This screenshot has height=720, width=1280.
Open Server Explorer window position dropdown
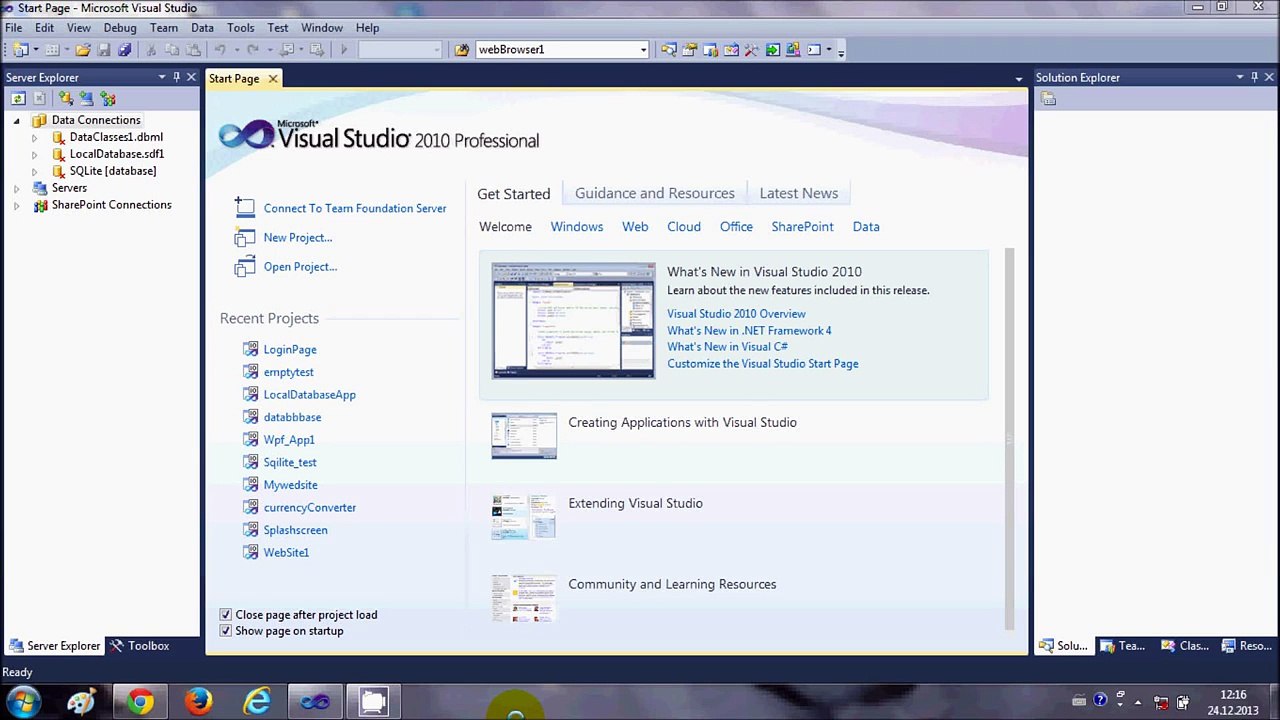[x=161, y=77]
